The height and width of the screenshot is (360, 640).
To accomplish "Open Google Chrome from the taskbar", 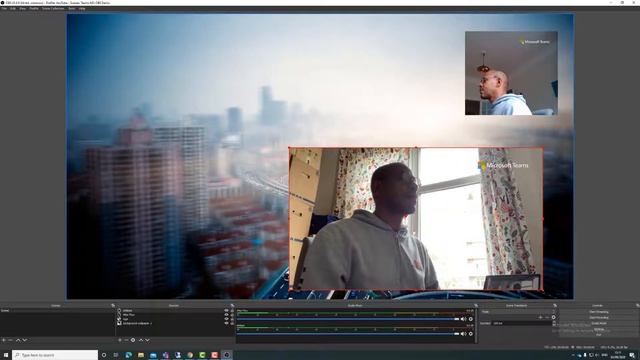I will 190,355.
